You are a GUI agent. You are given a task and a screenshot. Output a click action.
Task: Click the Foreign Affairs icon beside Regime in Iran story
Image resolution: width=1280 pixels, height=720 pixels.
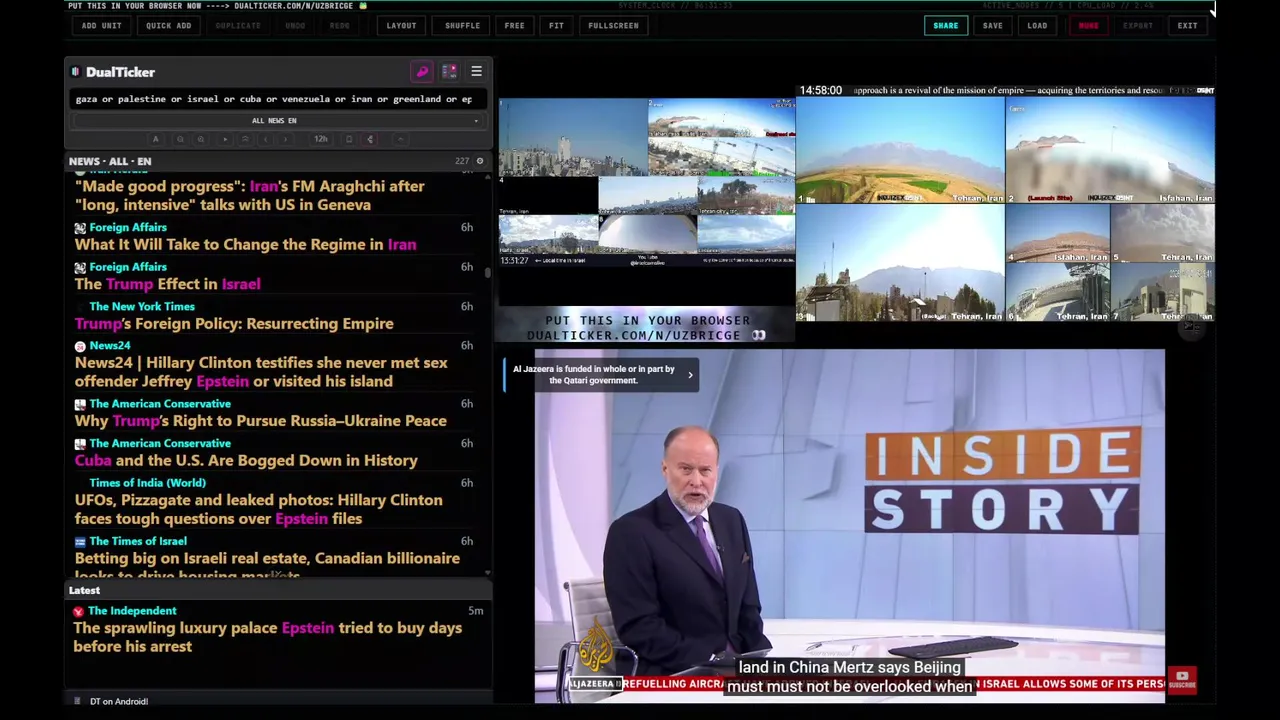click(x=80, y=228)
